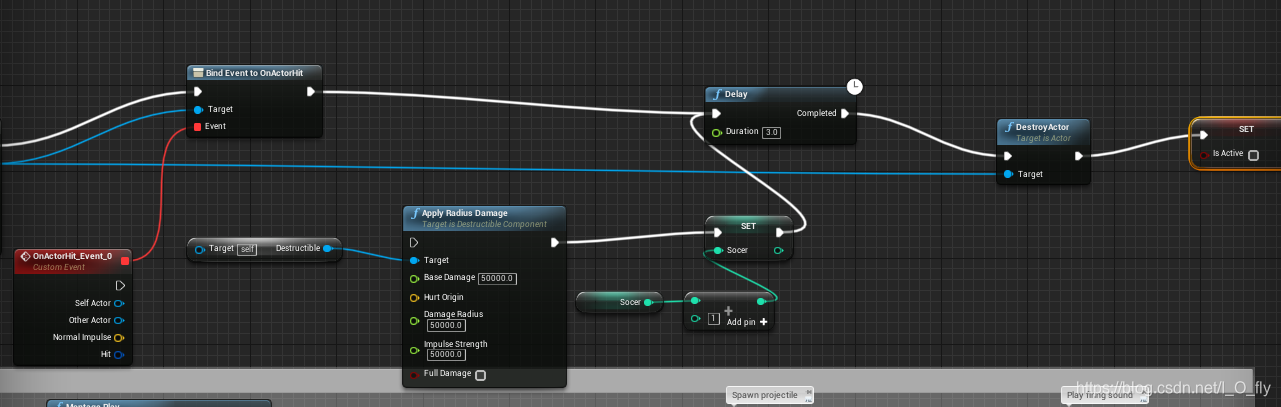The width and height of the screenshot is (1281, 407).
Task: Click the Target input pin on the Destructible getter
Action: (x=200, y=249)
